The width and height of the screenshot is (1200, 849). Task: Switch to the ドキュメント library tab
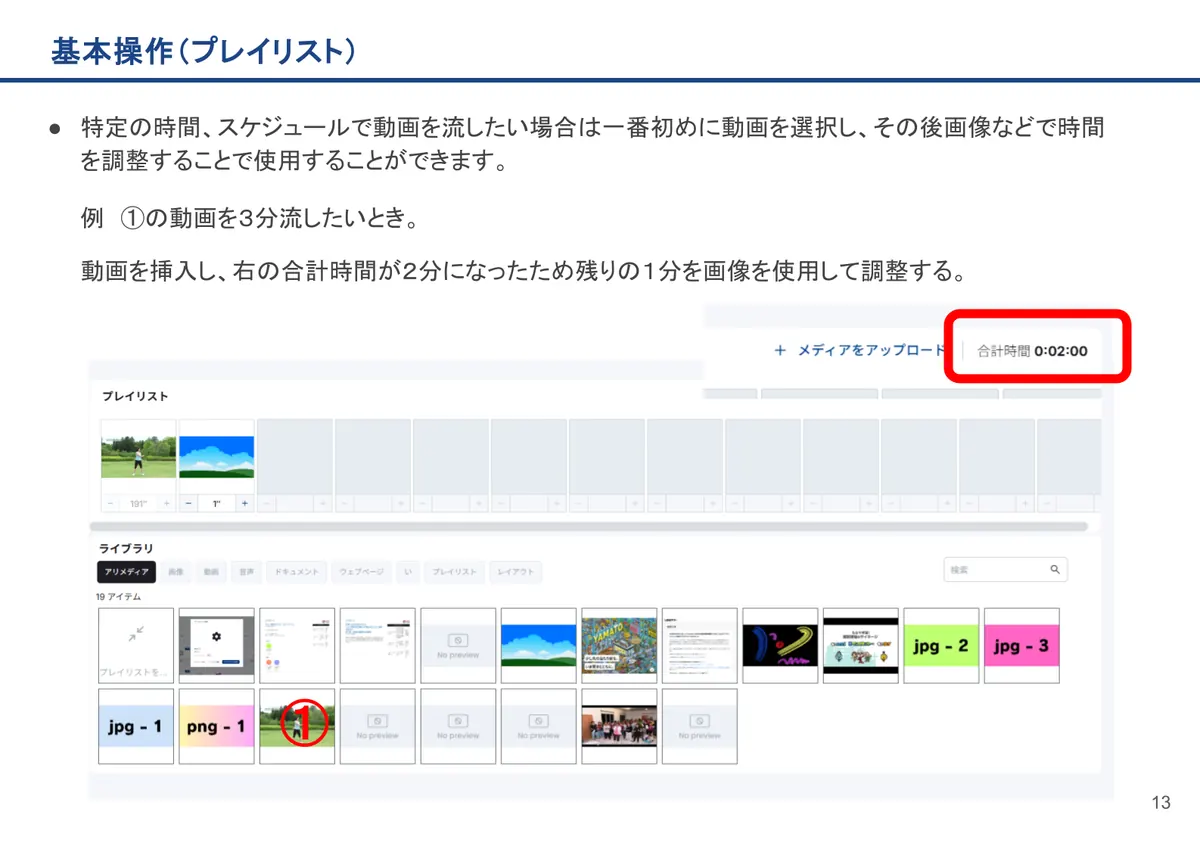pos(296,572)
